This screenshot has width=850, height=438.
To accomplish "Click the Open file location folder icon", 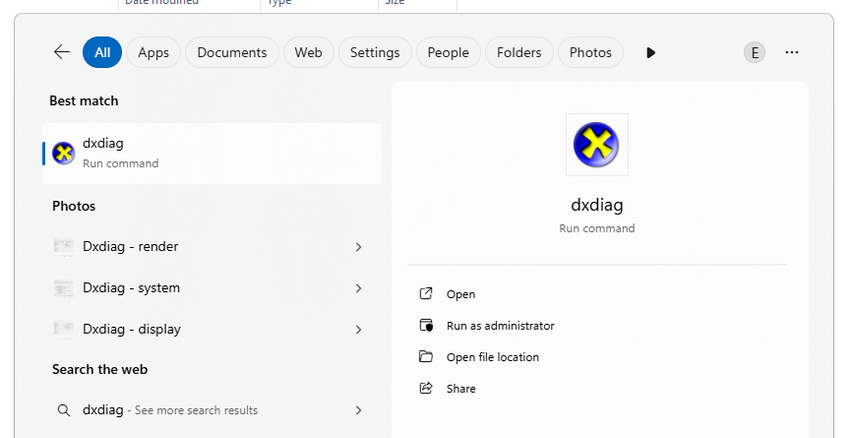I will pyautogui.click(x=426, y=357).
